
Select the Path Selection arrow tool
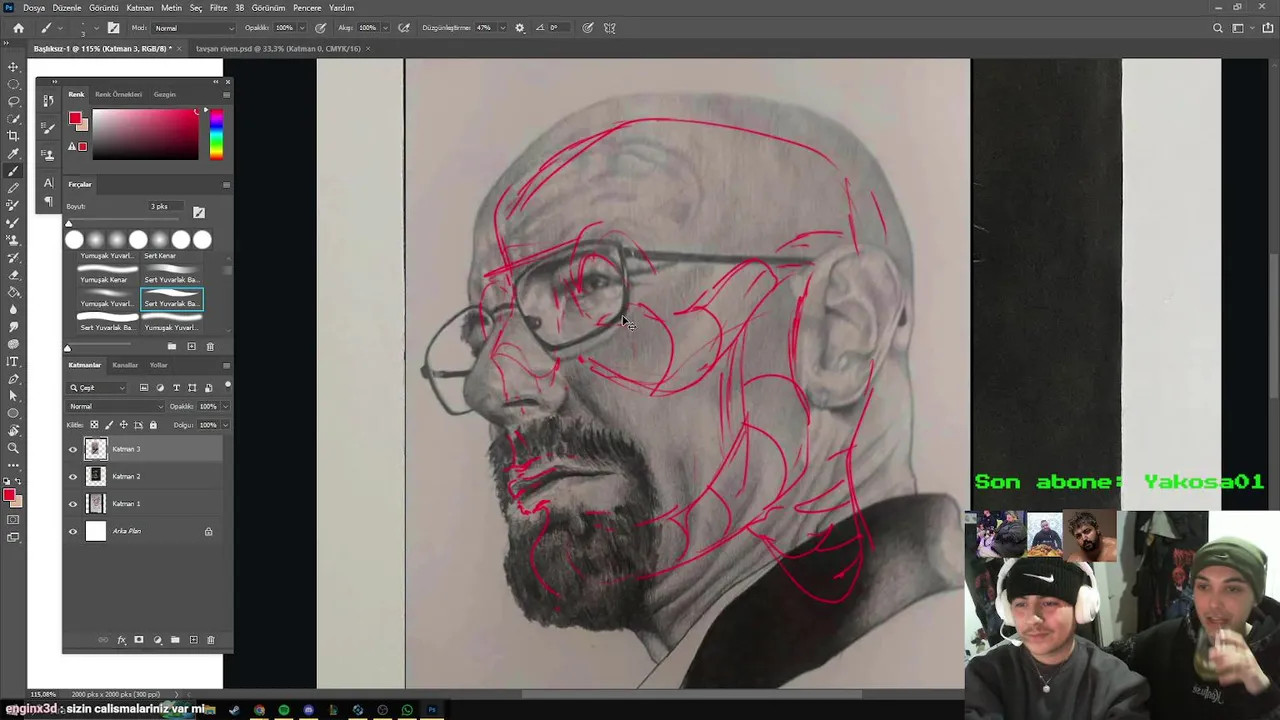13,396
